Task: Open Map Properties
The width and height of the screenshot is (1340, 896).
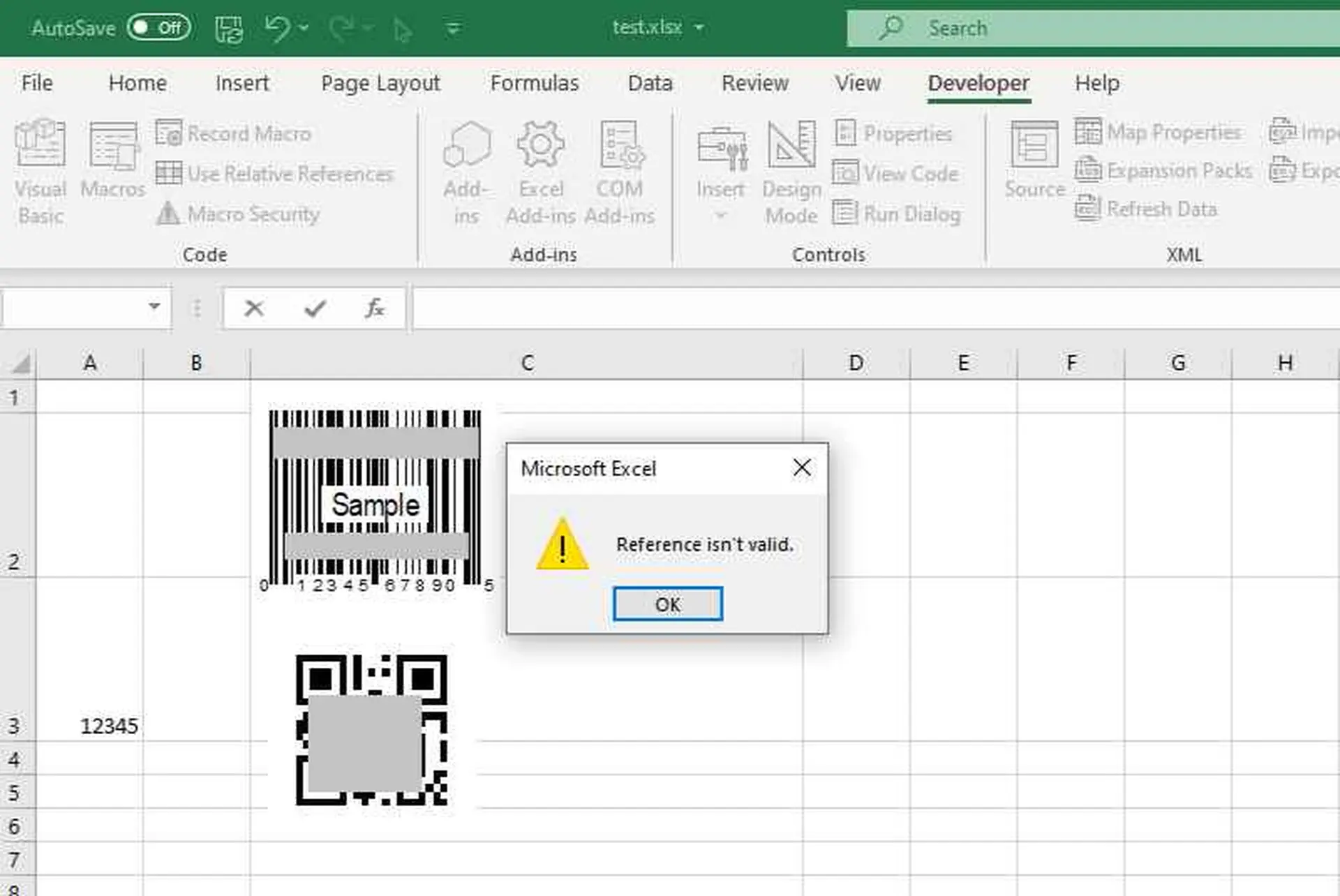Action: click(1158, 132)
